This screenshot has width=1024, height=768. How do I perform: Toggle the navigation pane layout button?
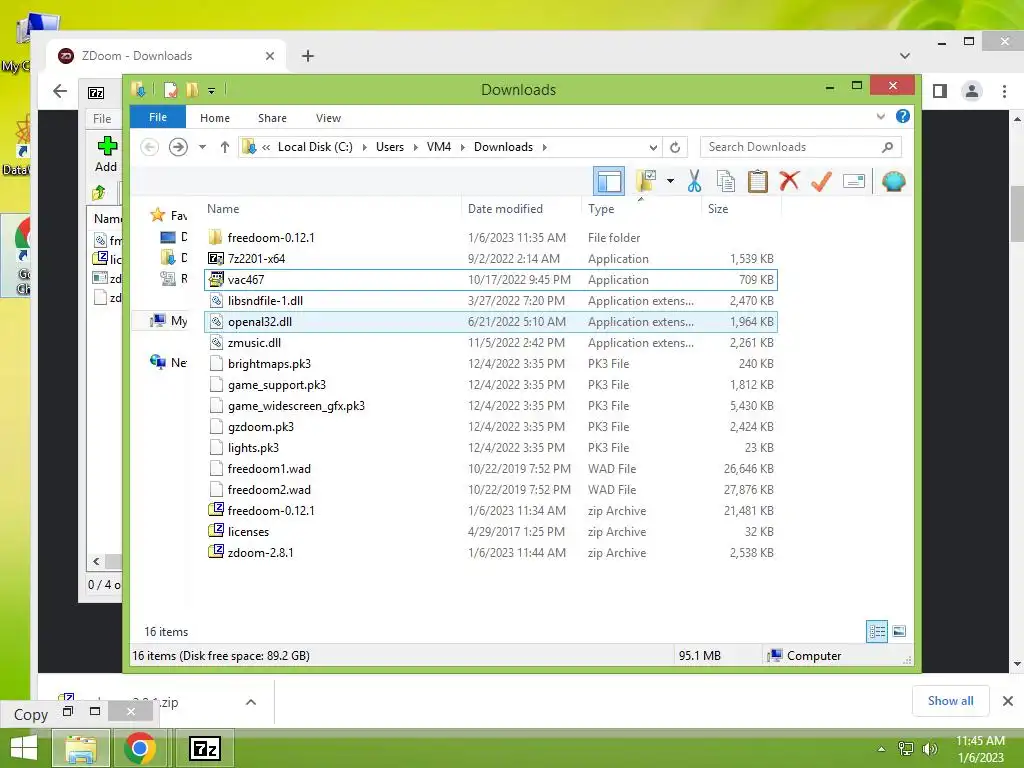coord(609,182)
